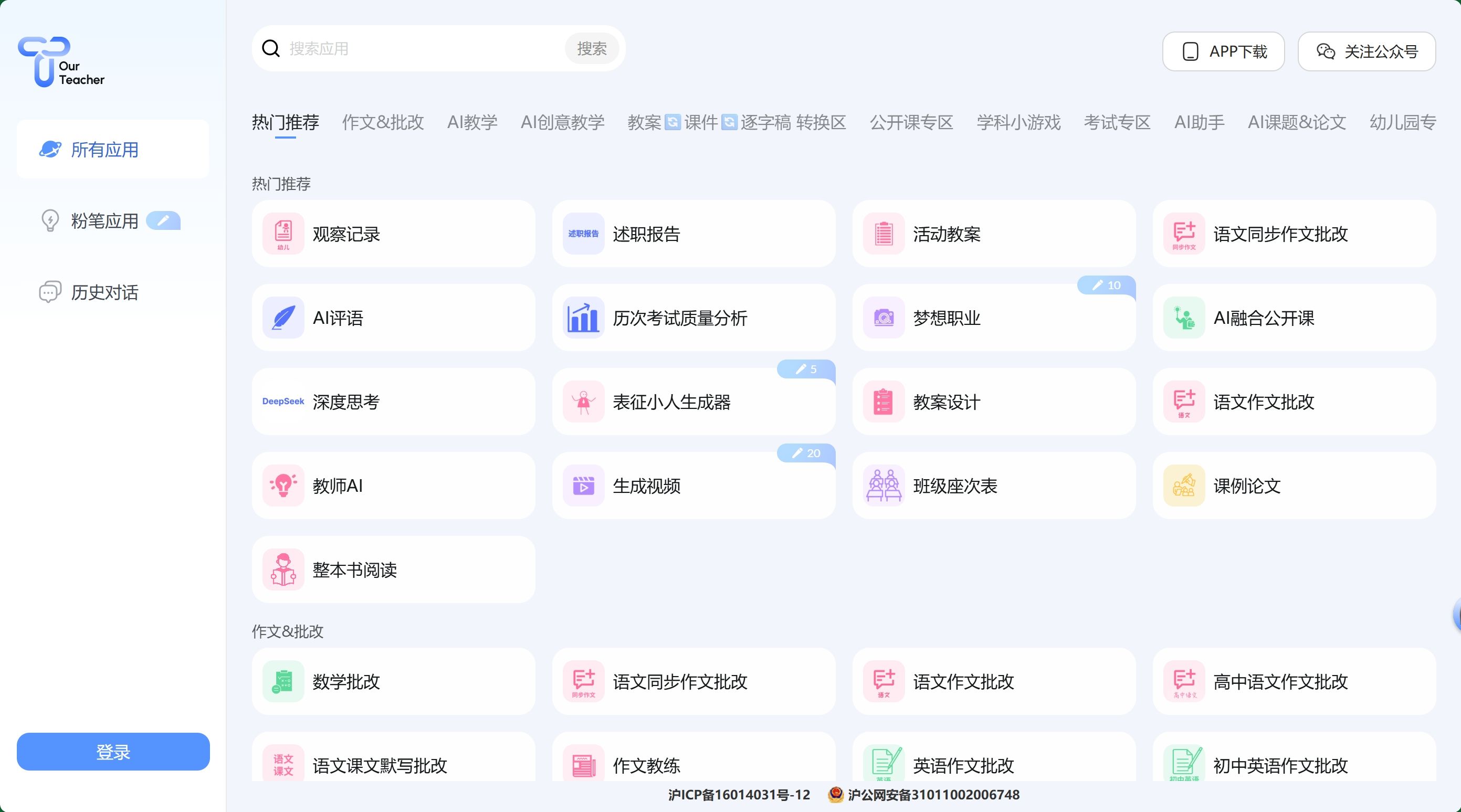This screenshot has height=812, width=1461.
Task: Click the magnifier icon in search bar
Action: click(x=271, y=49)
